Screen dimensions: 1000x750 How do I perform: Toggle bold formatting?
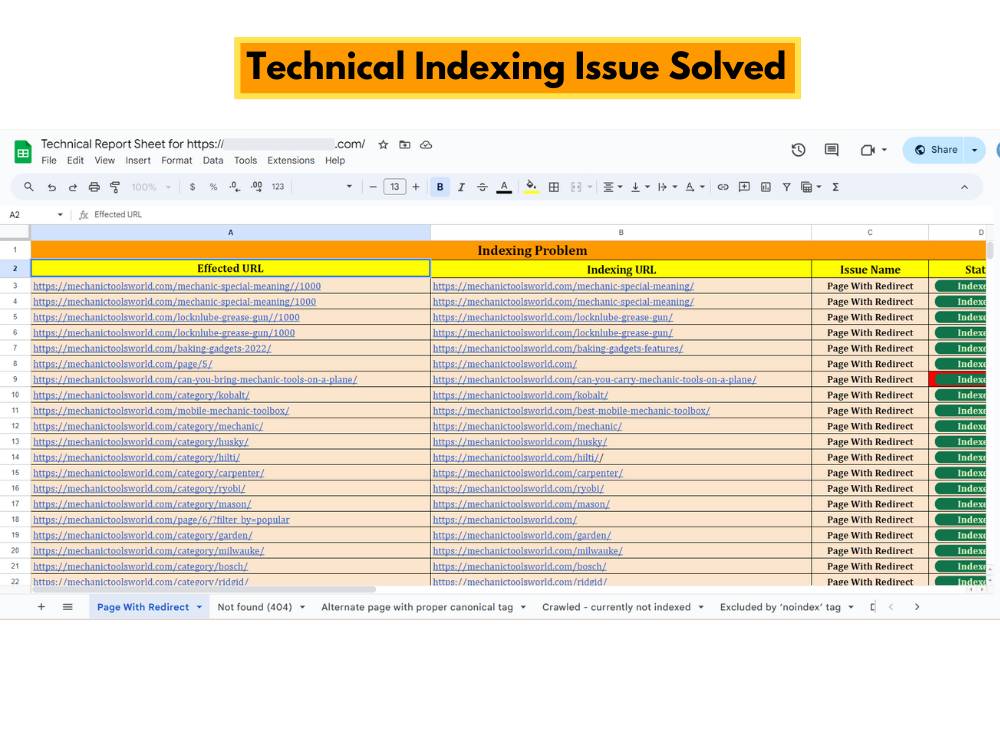(440, 187)
